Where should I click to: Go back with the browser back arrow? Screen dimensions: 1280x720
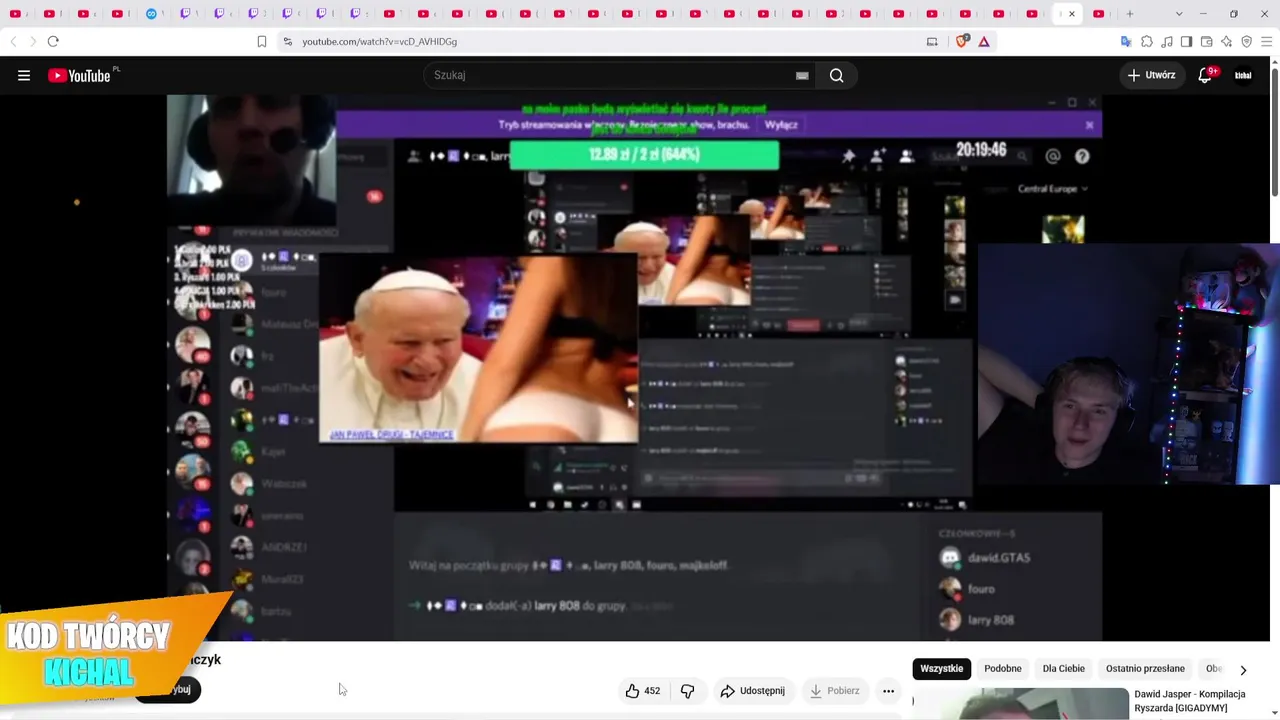13,41
